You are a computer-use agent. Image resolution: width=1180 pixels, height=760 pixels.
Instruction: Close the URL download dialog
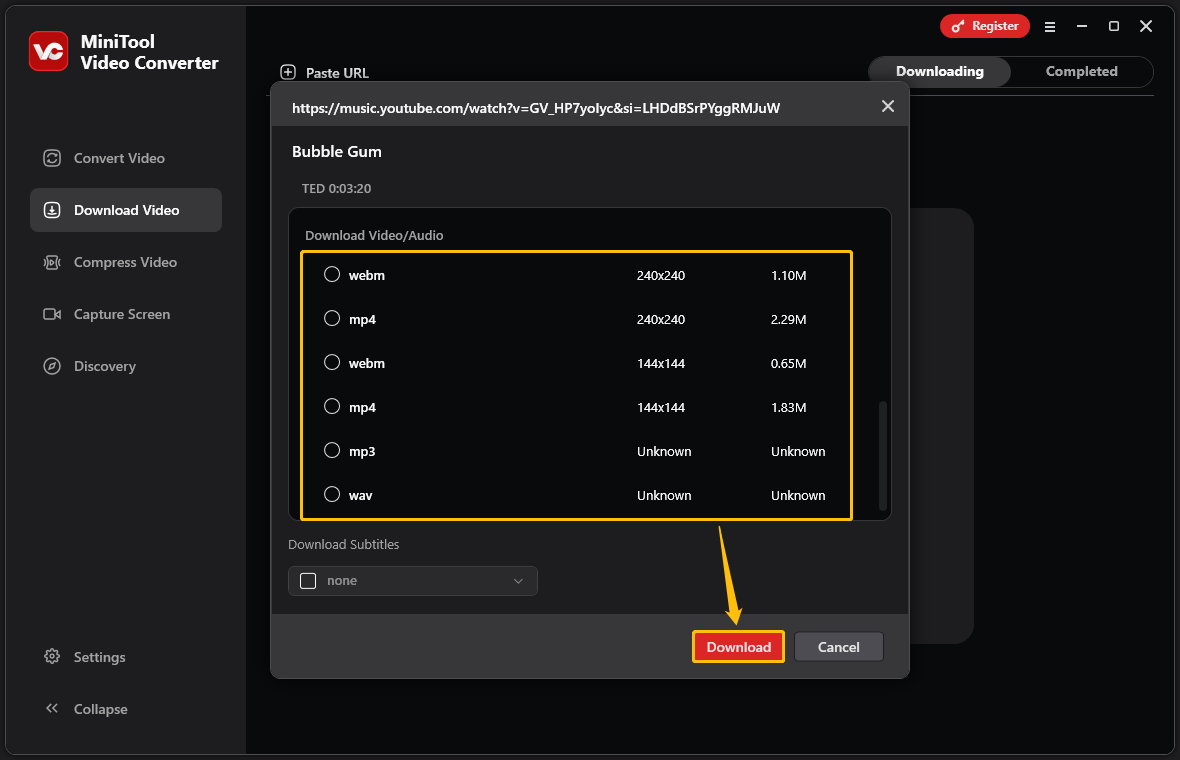click(x=888, y=106)
